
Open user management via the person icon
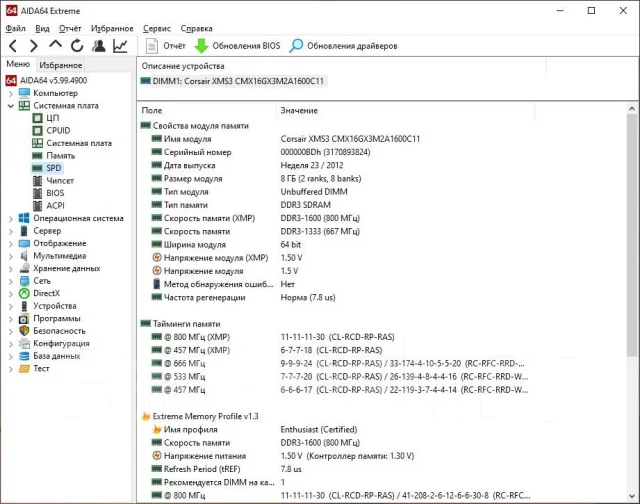[98, 46]
